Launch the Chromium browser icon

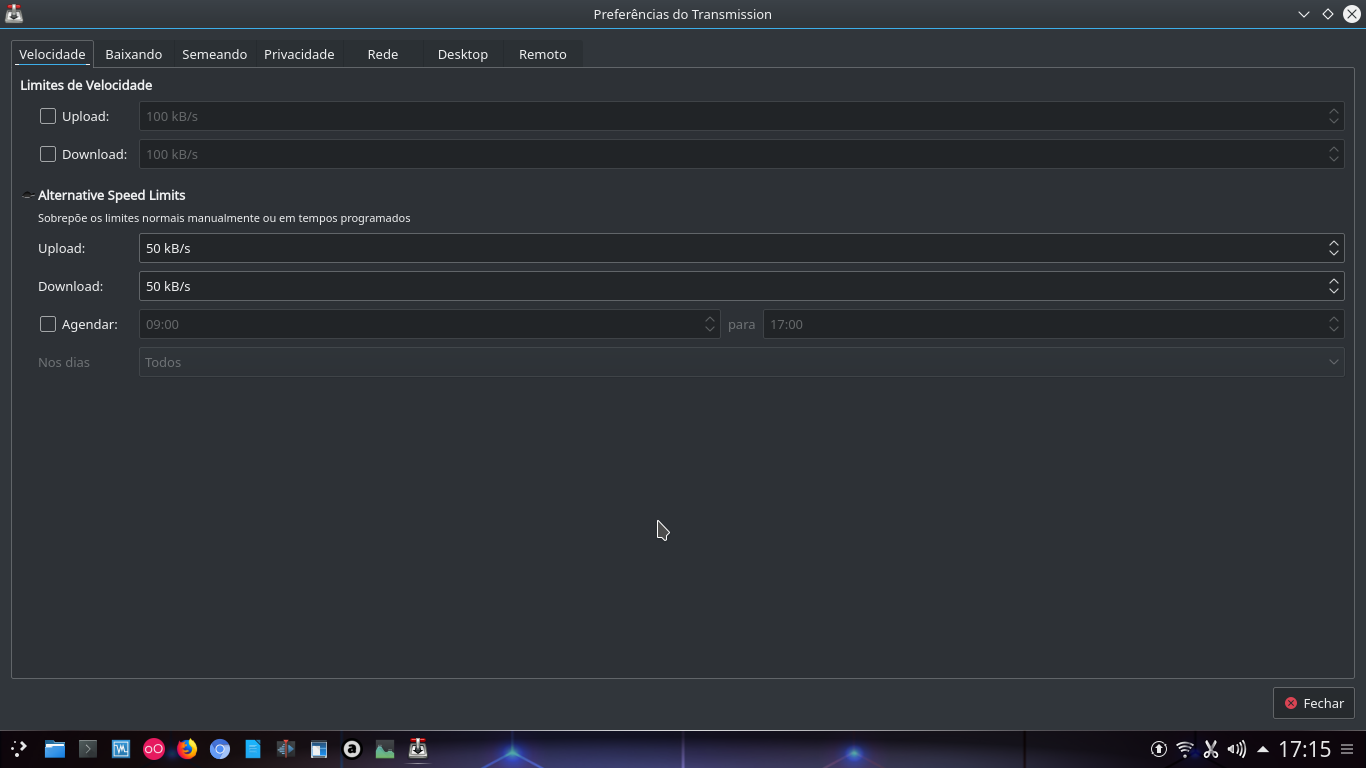220,748
